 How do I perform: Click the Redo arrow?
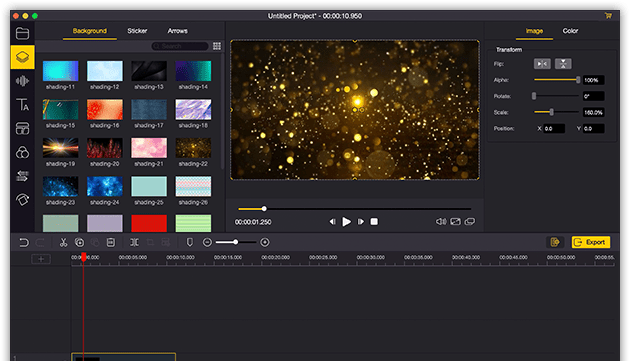40,242
